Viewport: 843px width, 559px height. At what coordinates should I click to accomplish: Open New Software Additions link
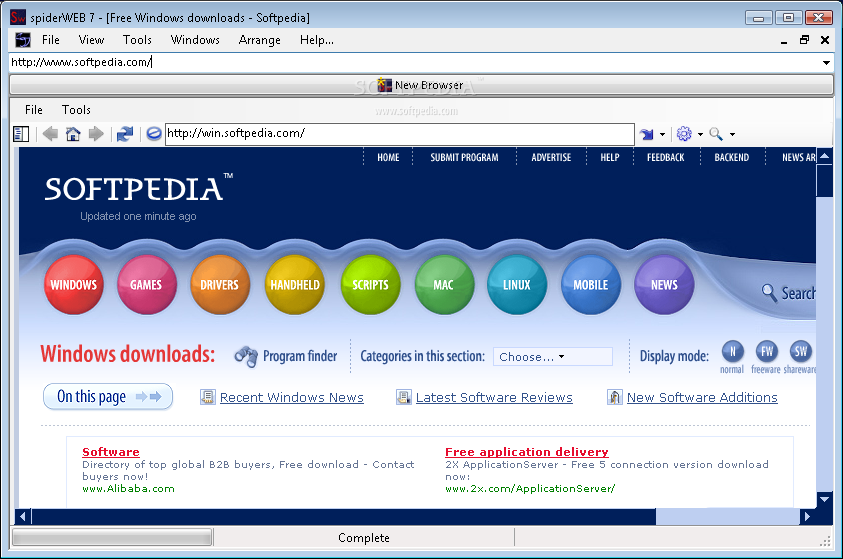tap(702, 397)
